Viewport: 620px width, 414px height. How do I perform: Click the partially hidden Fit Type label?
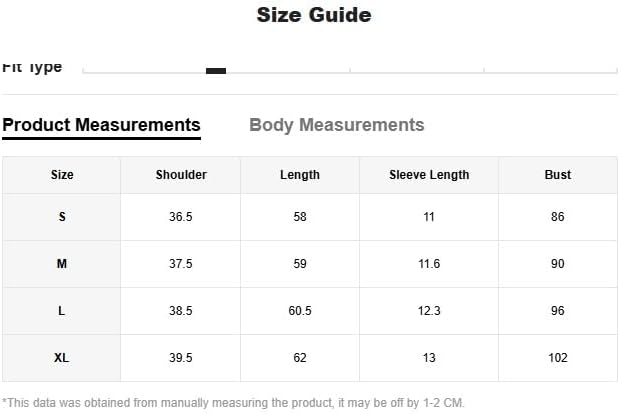(32, 67)
